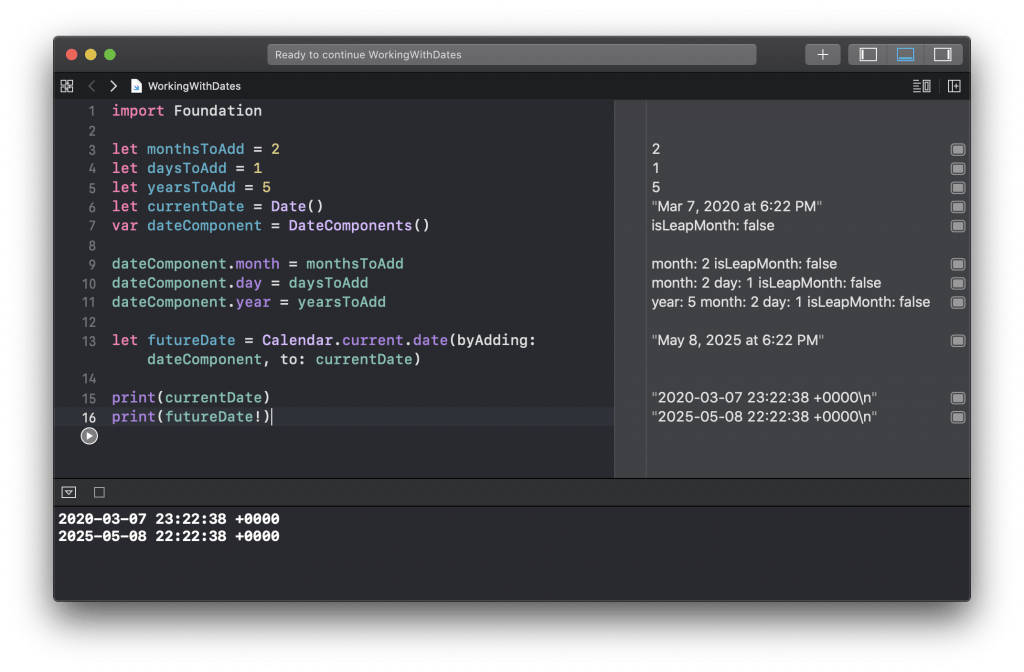
Task: Toggle quick look for isLeapMonth result
Action: [x=957, y=226]
